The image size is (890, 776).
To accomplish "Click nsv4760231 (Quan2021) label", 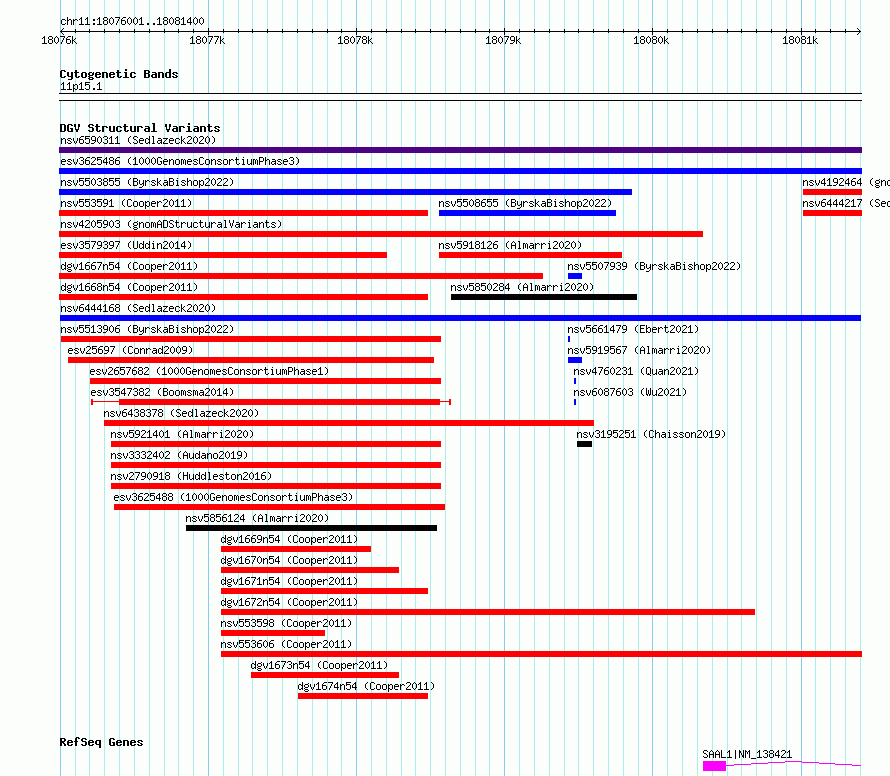I will [636, 371].
